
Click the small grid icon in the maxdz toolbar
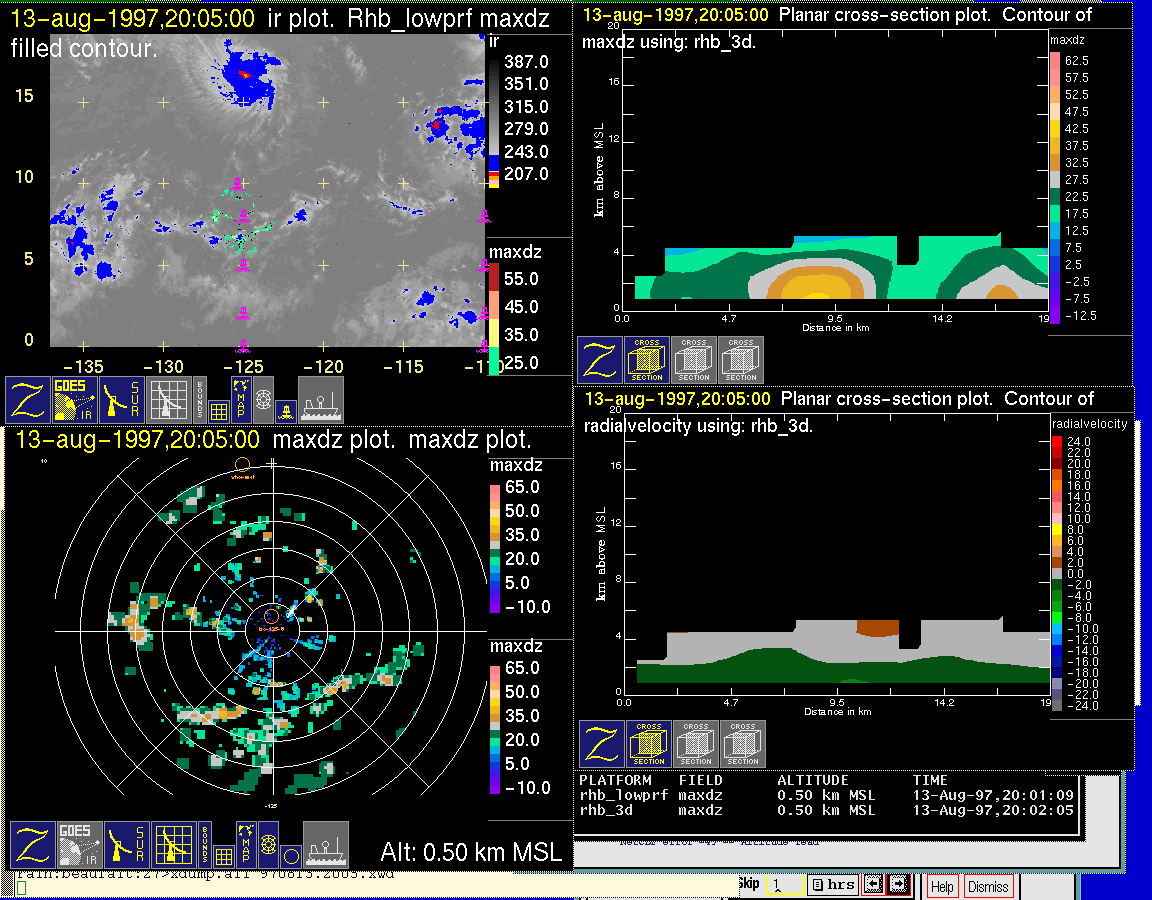click(223, 856)
